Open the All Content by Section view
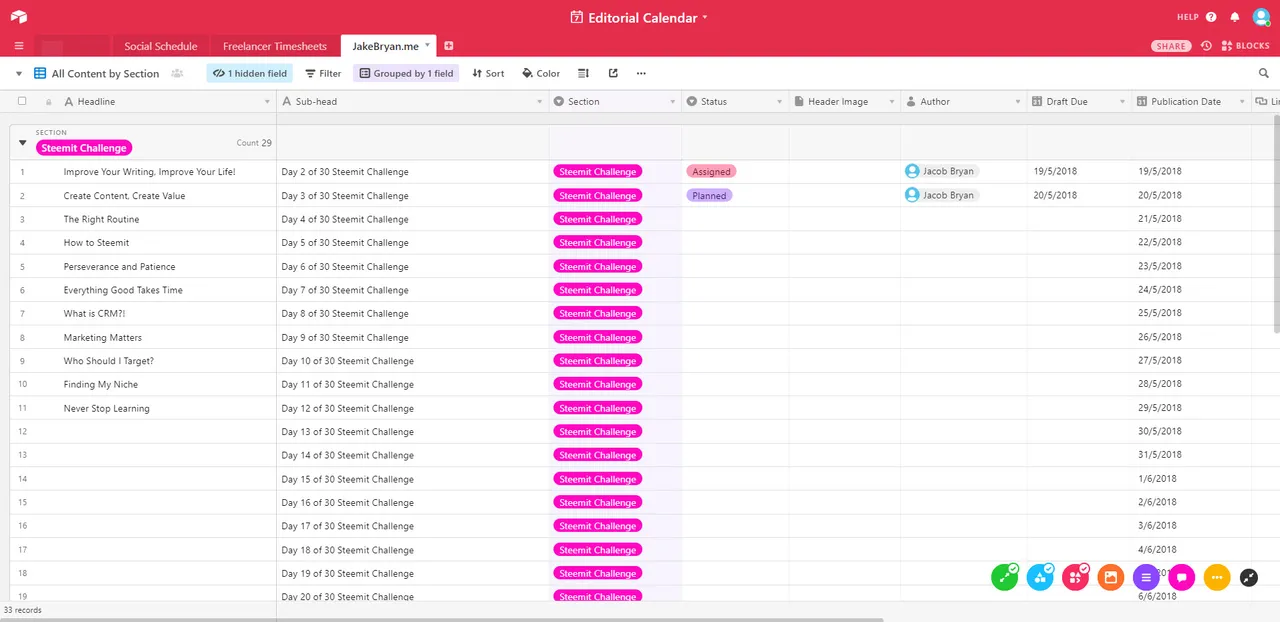The image size is (1280, 622). [x=97, y=73]
